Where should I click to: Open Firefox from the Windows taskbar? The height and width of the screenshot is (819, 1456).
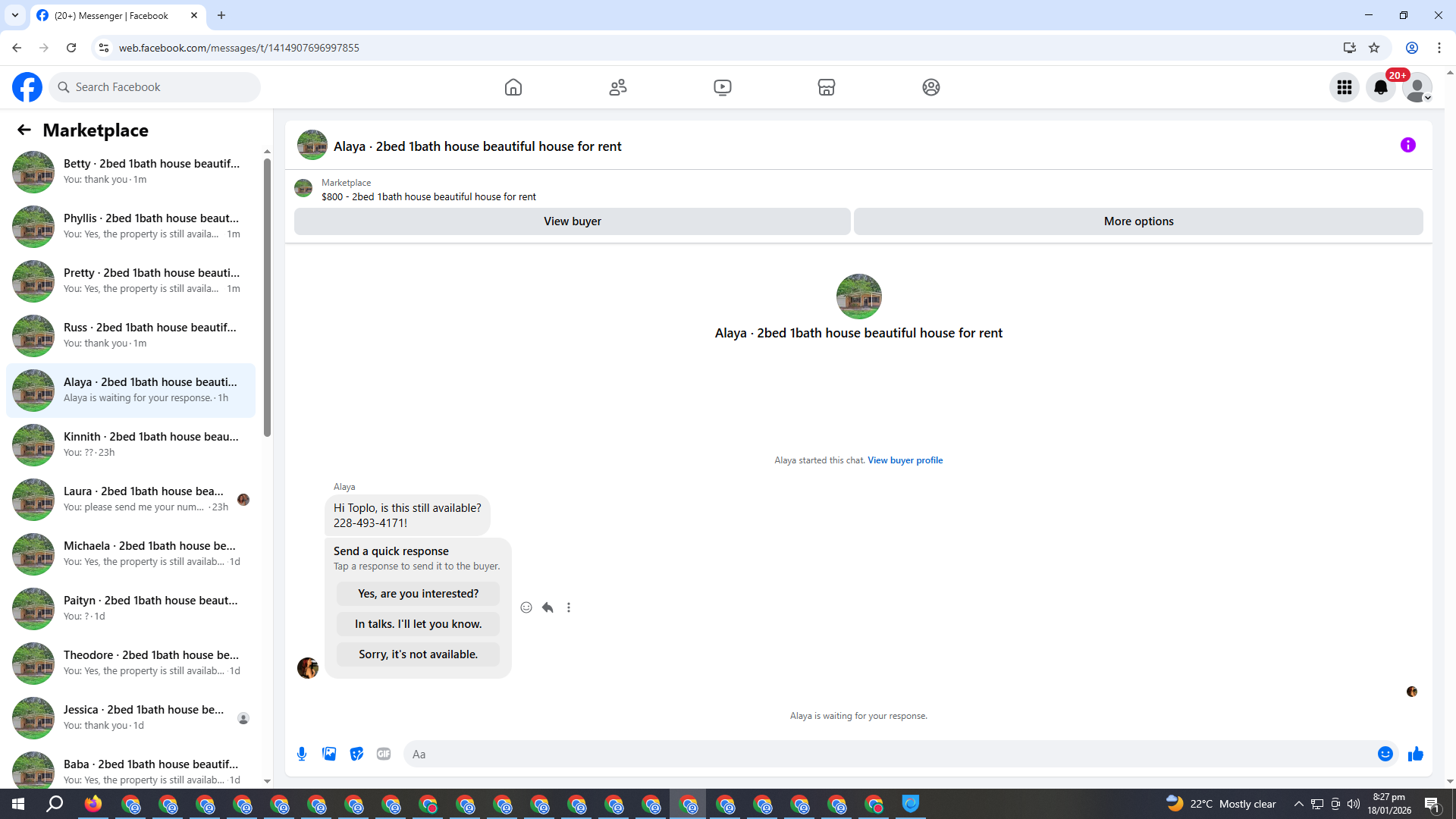93,804
